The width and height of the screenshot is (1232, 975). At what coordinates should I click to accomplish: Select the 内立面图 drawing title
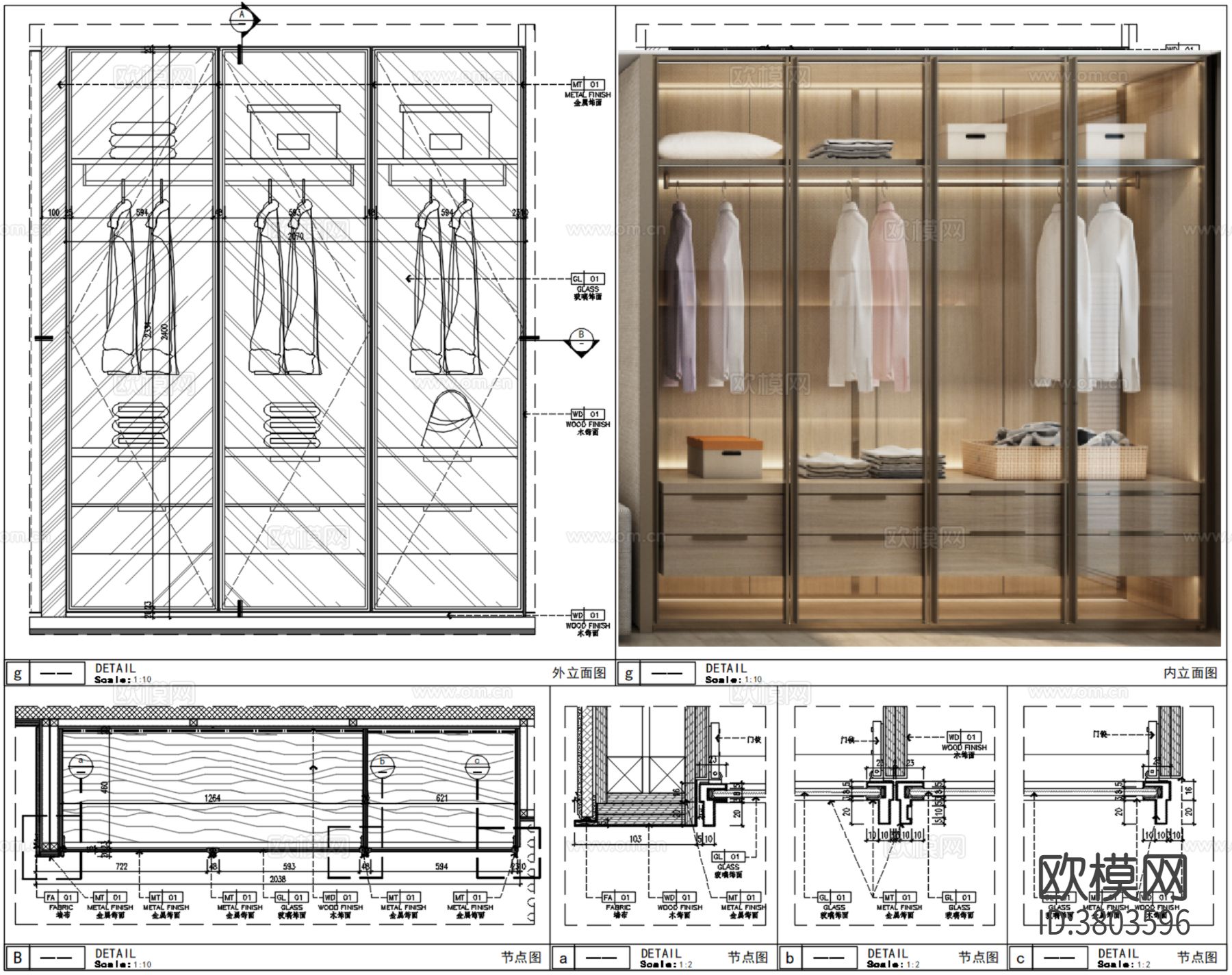coord(1191,673)
